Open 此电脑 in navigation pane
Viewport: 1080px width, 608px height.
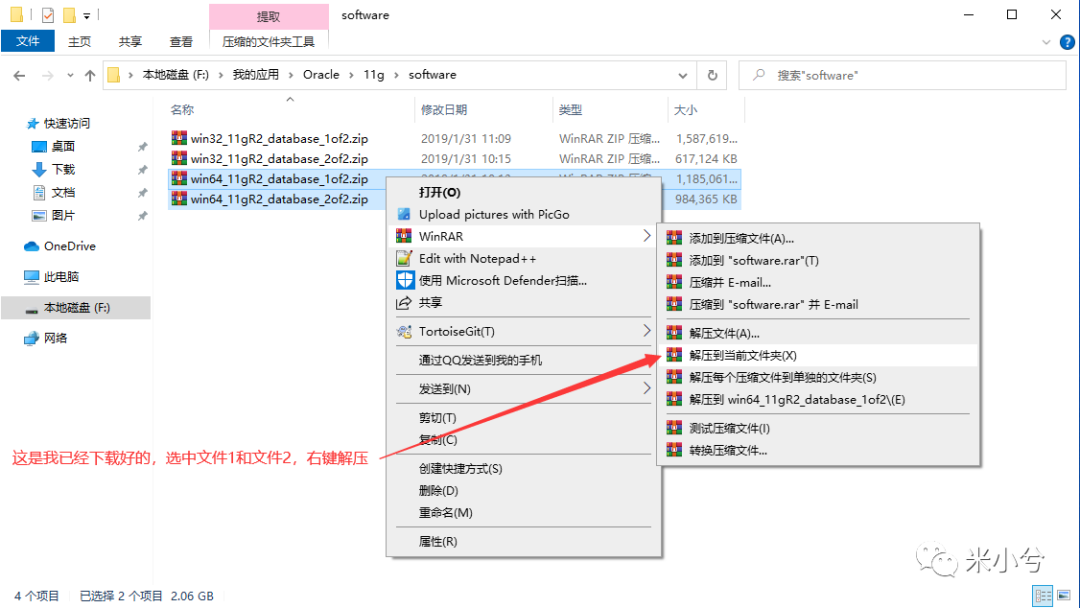pyautogui.click(x=61, y=277)
